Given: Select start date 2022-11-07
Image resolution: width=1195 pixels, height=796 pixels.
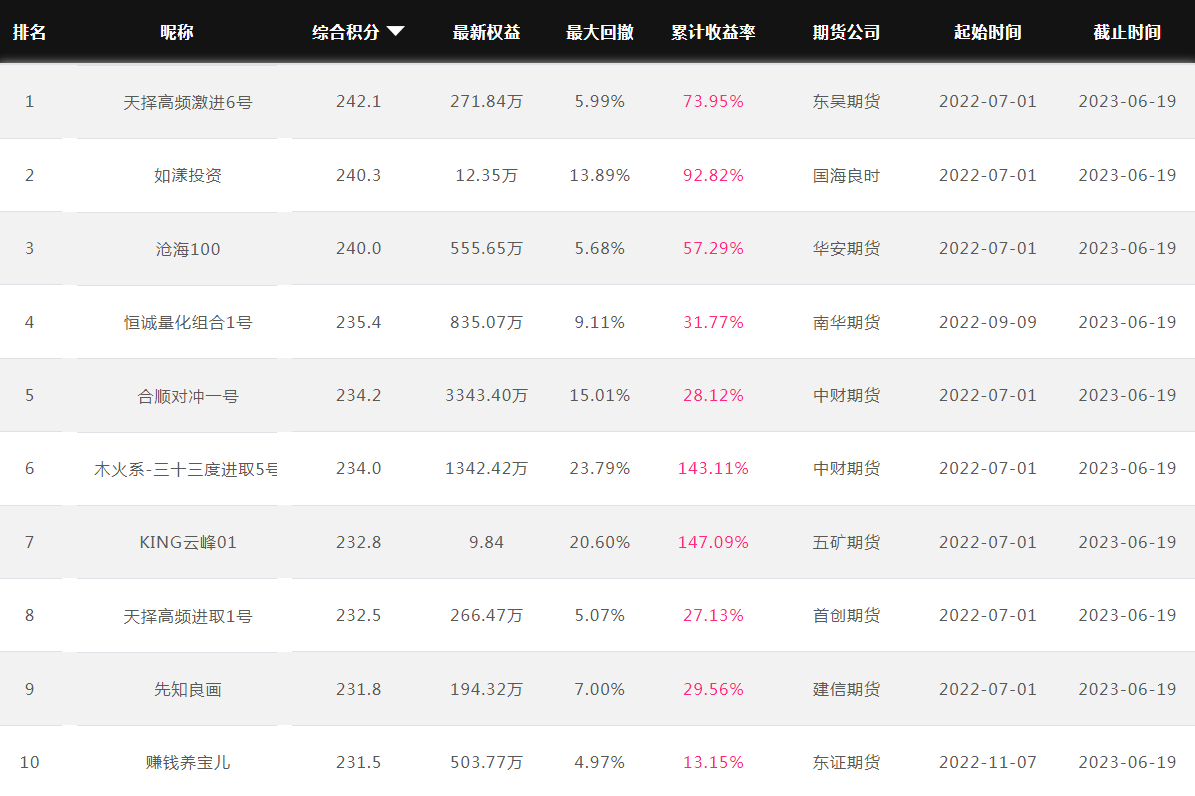Looking at the screenshot, I should click(988, 762).
